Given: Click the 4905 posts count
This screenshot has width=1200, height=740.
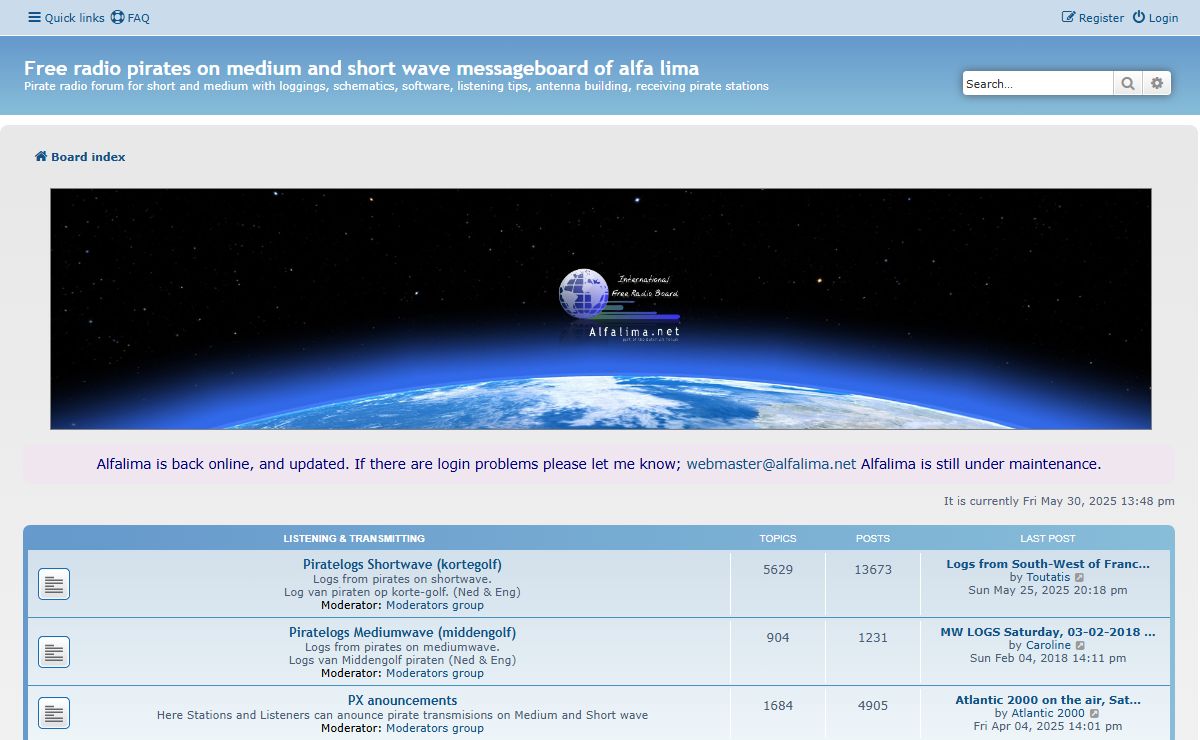Looking at the screenshot, I should tap(873, 705).
